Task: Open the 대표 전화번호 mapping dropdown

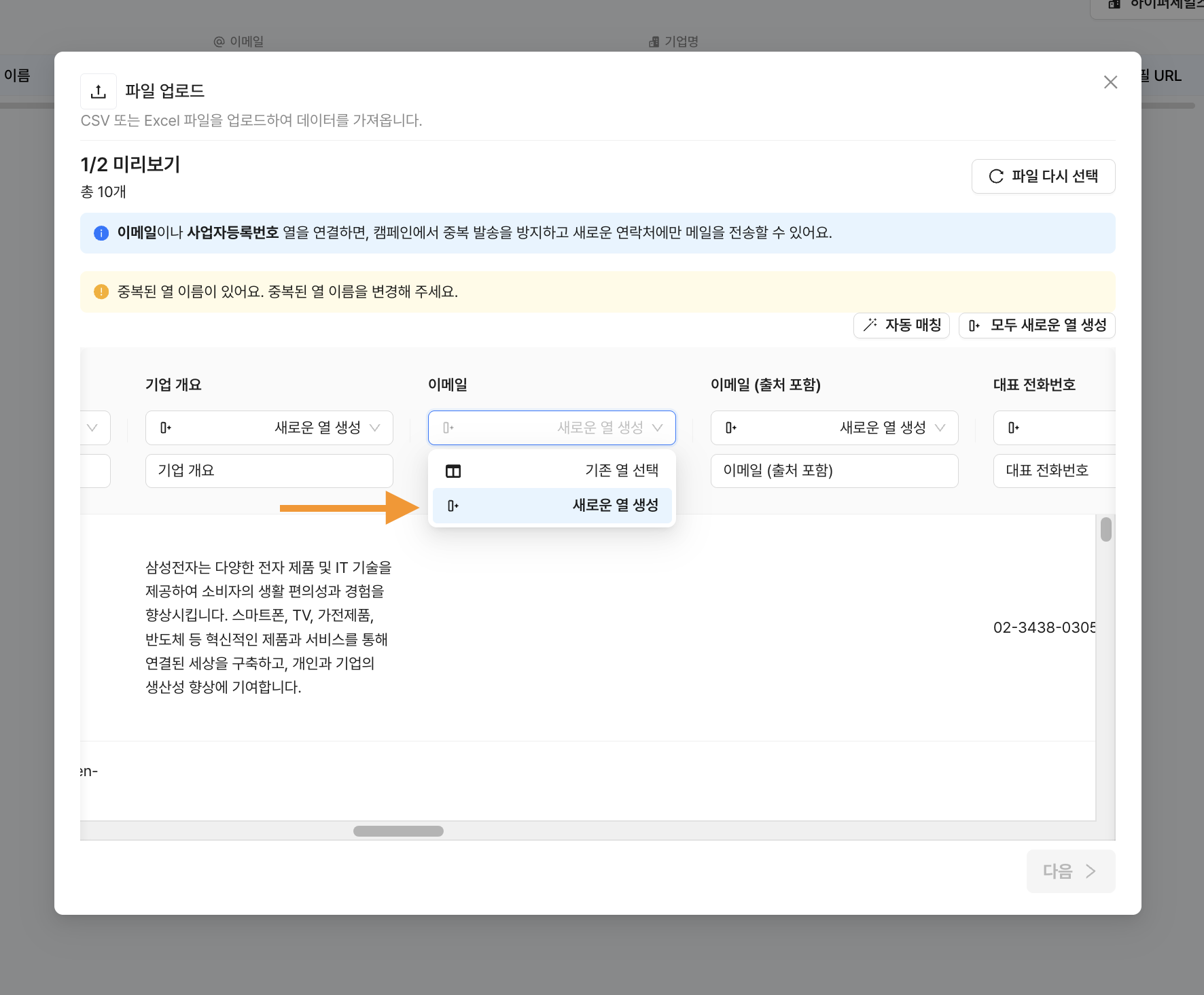Action: [1053, 427]
